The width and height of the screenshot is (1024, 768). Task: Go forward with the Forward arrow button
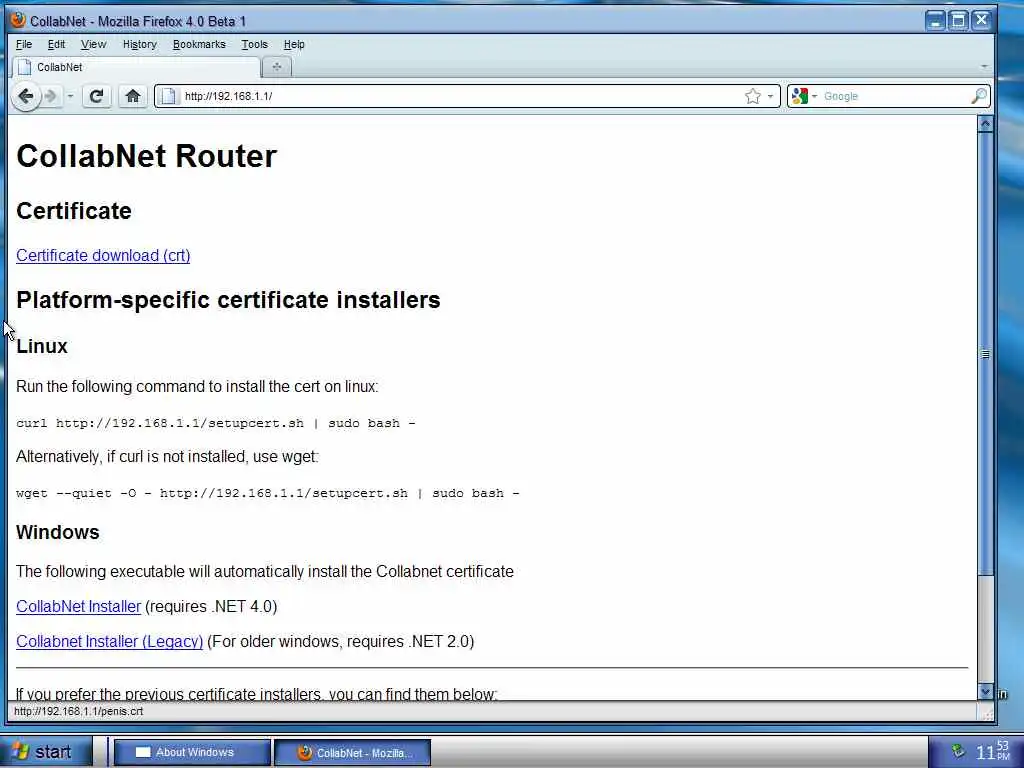tap(51, 97)
